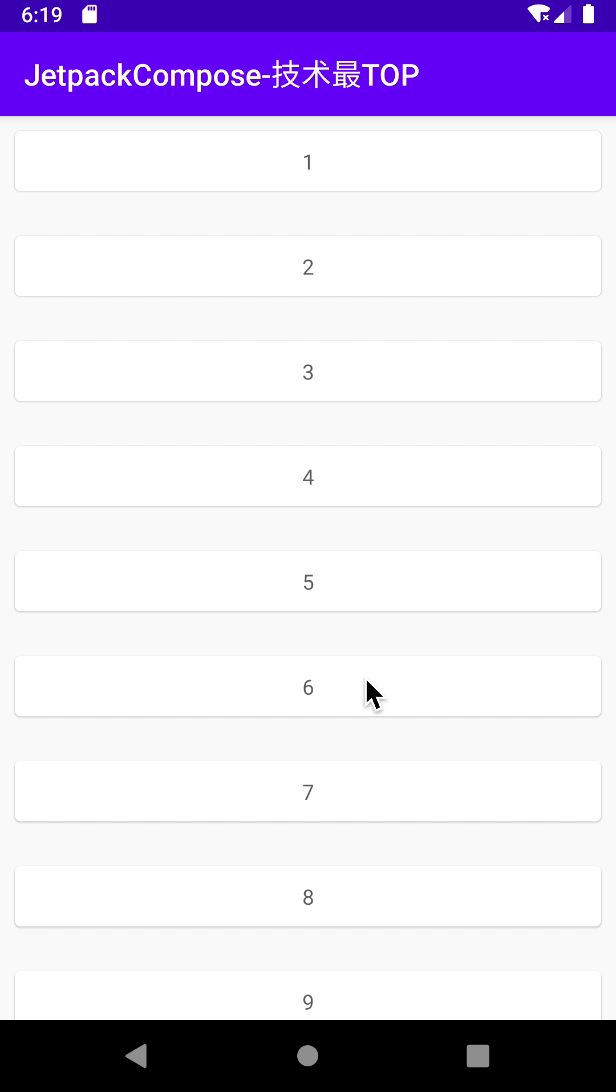The image size is (616, 1092).
Task: Click the battery status icon
Action: pyautogui.click(x=588, y=15)
